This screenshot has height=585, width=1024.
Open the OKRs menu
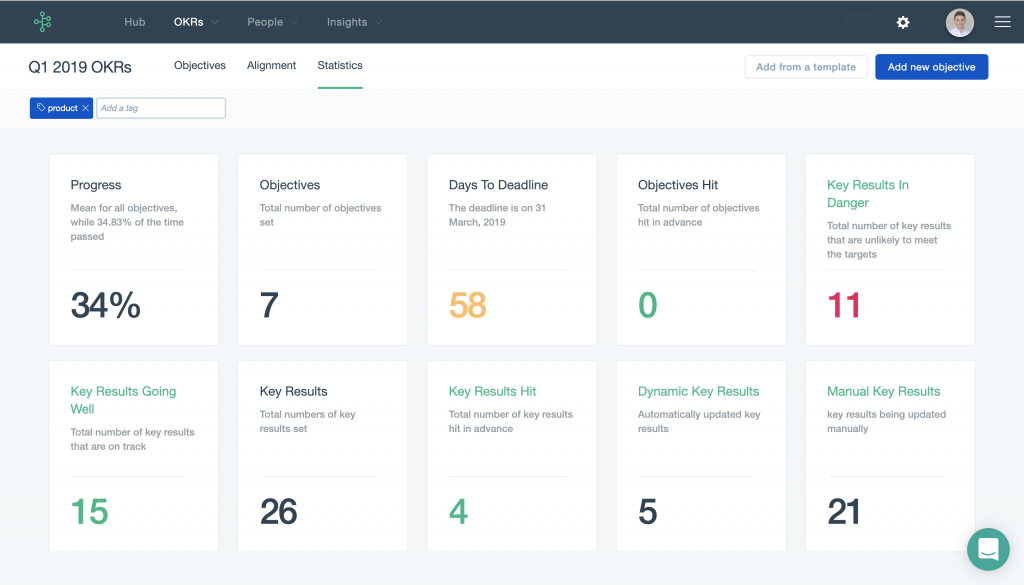pos(188,22)
